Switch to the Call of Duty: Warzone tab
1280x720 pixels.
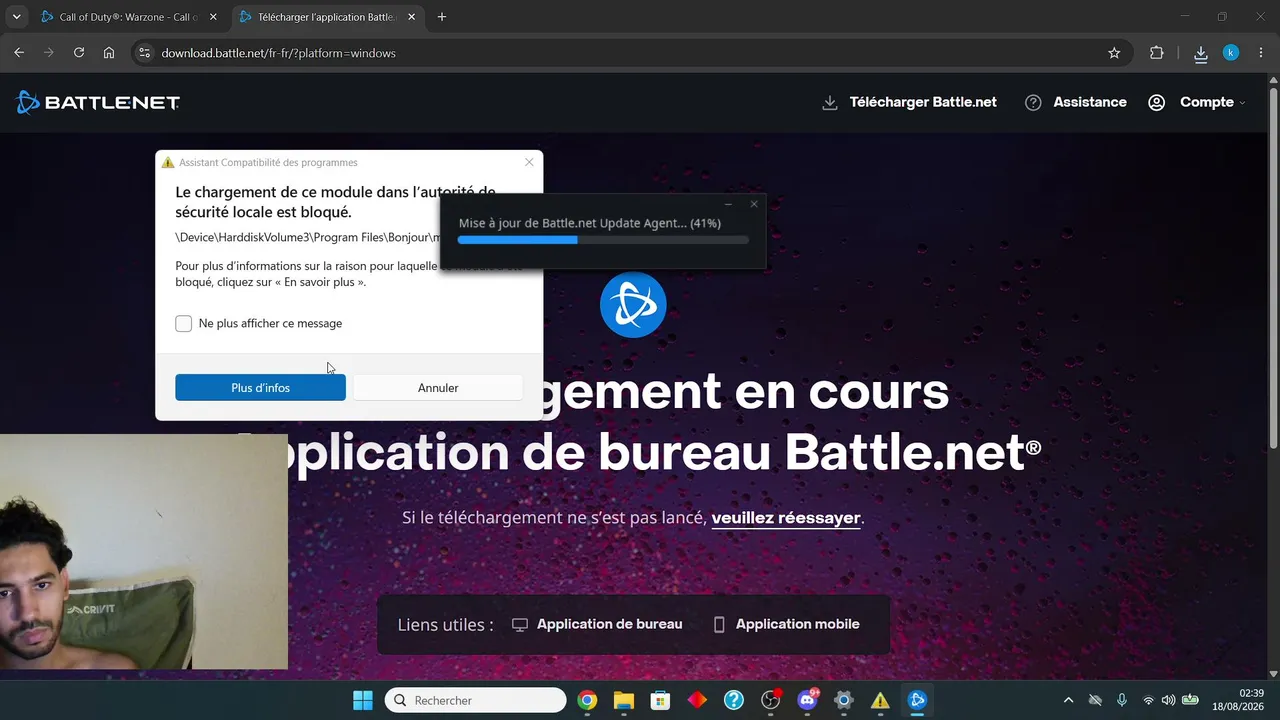coord(129,17)
